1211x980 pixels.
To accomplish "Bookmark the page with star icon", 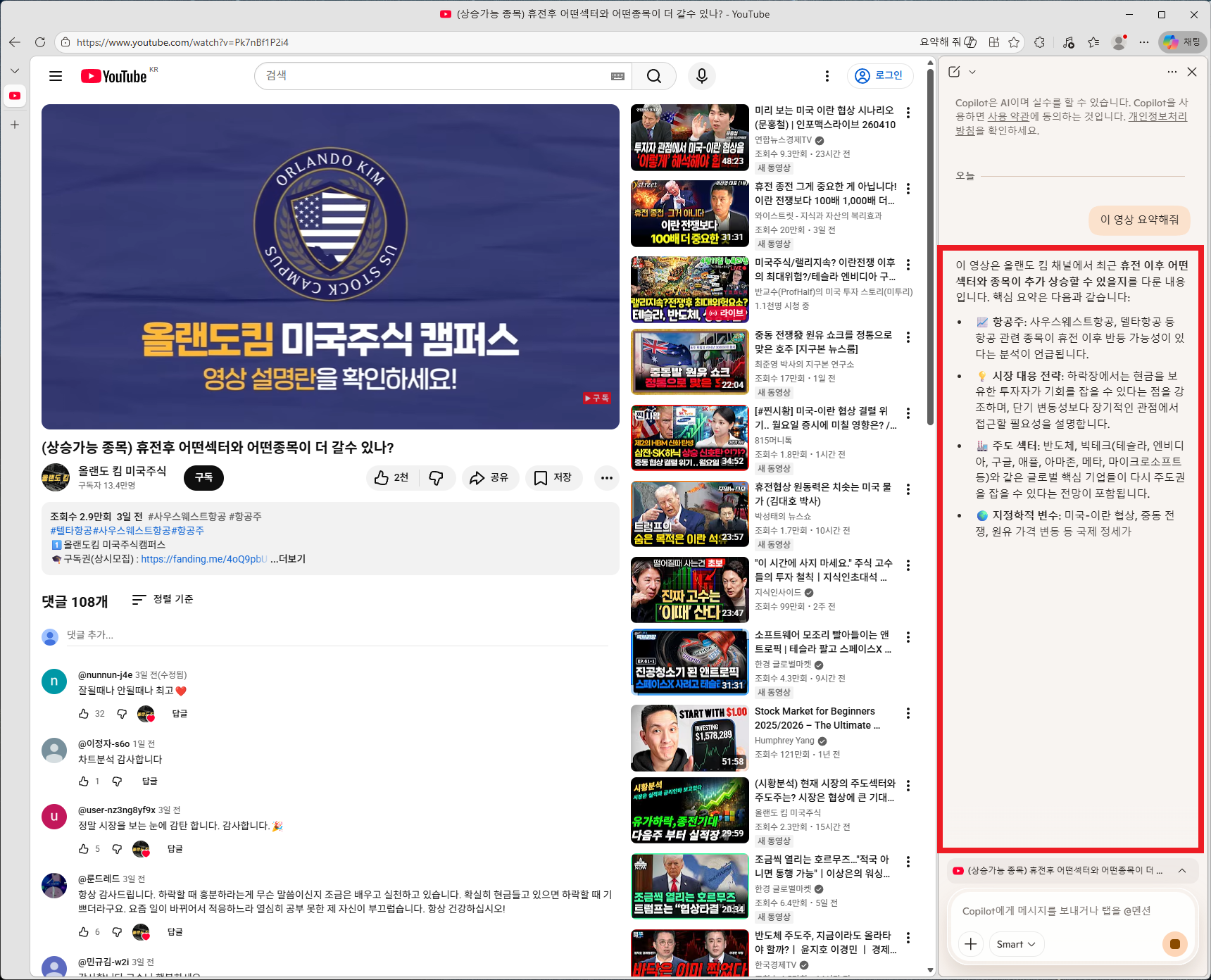I will tap(1014, 42).
